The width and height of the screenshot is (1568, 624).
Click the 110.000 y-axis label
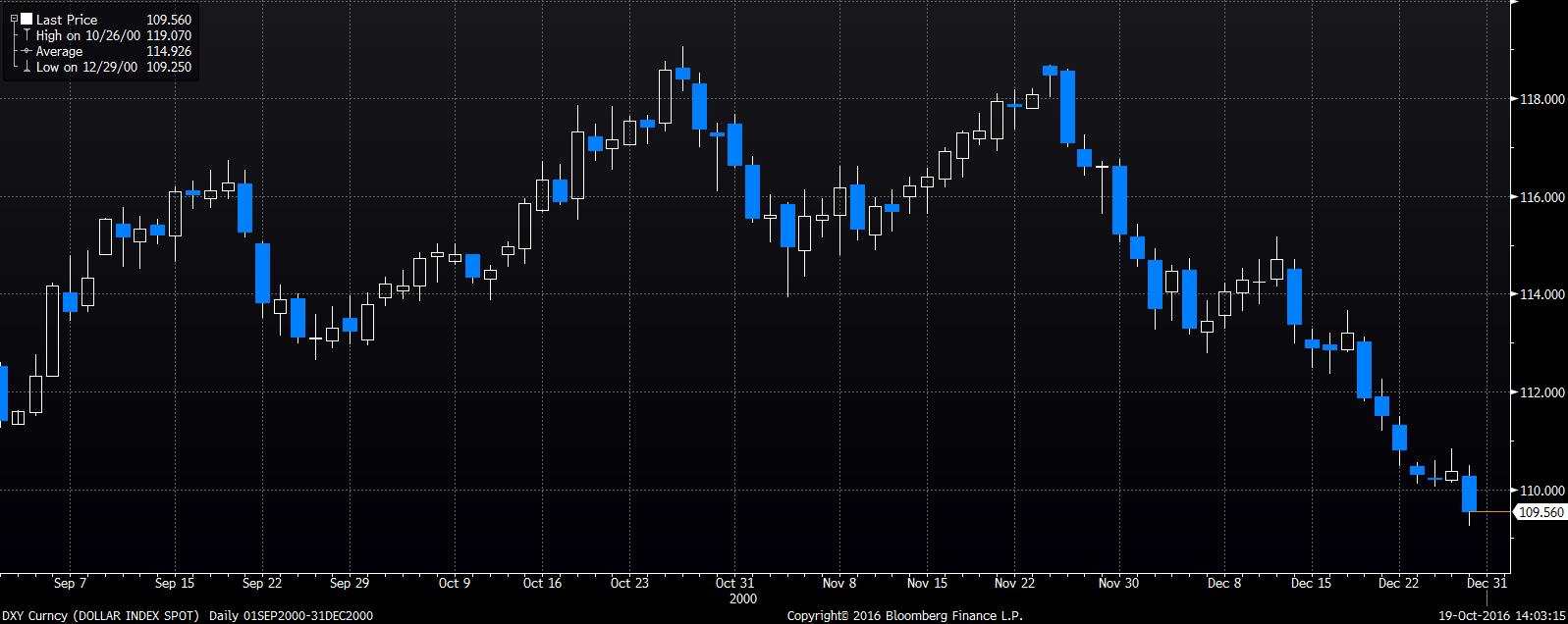point(1541,491)
